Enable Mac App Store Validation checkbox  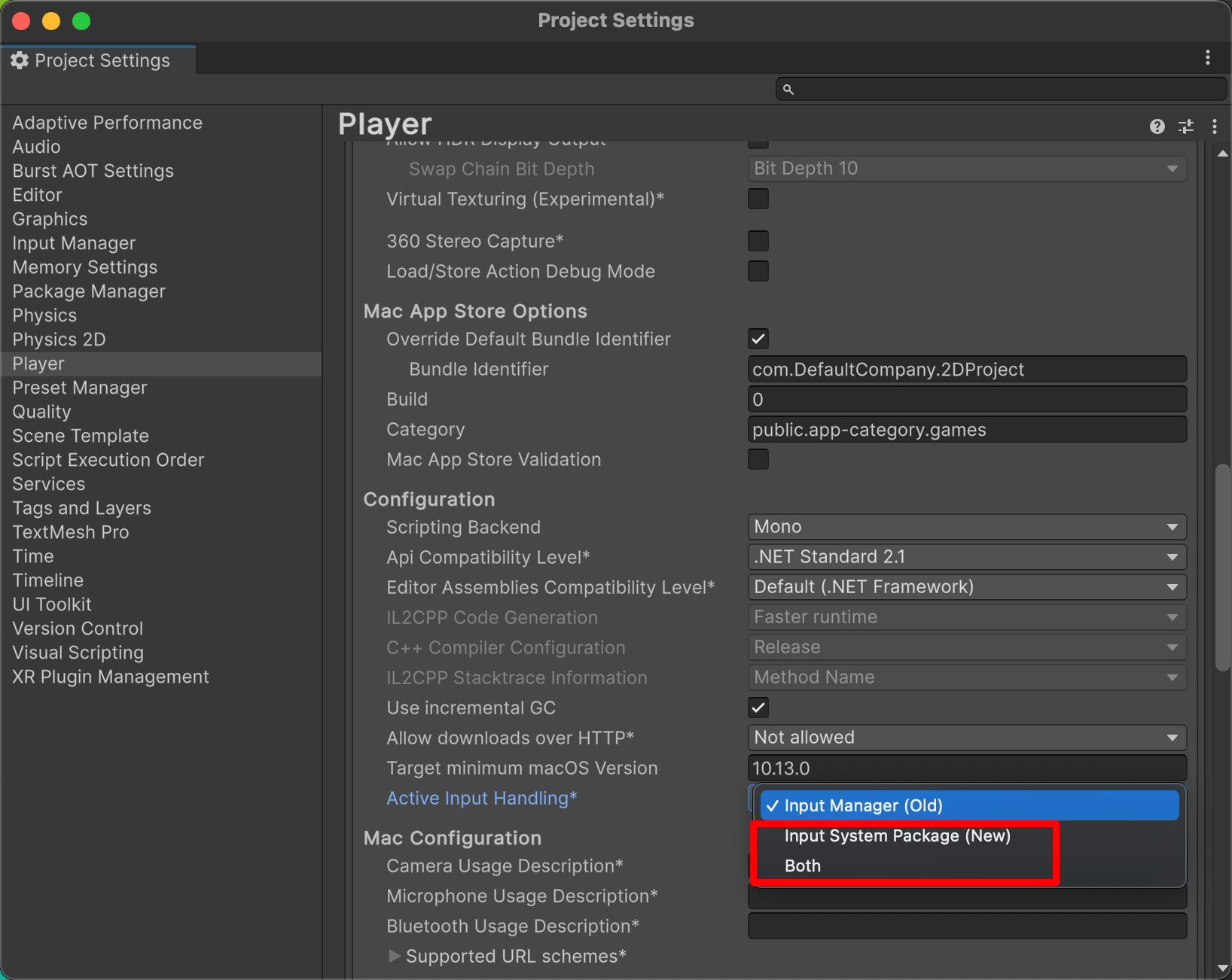[x=758, y=459]
